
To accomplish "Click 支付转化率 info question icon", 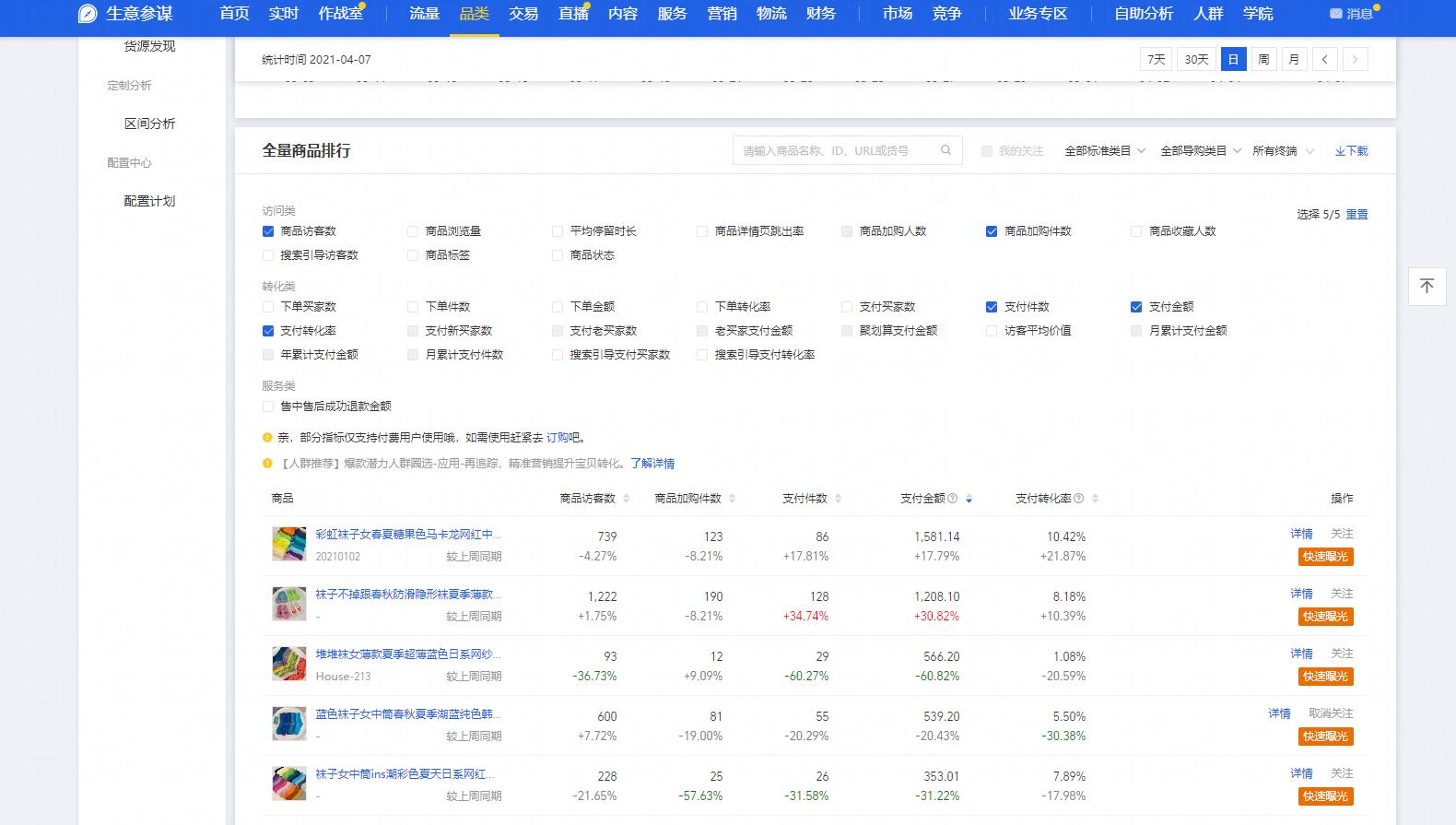I will (1078, 499).
